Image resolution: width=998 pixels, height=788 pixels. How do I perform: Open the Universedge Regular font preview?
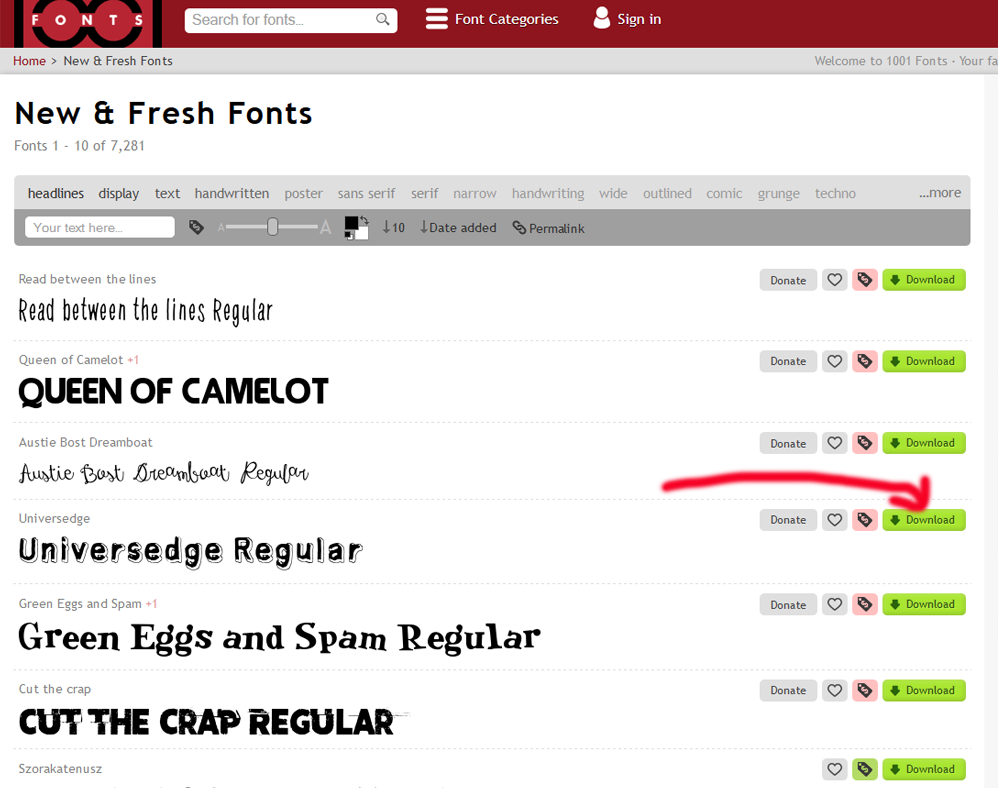tap(190, 552)
